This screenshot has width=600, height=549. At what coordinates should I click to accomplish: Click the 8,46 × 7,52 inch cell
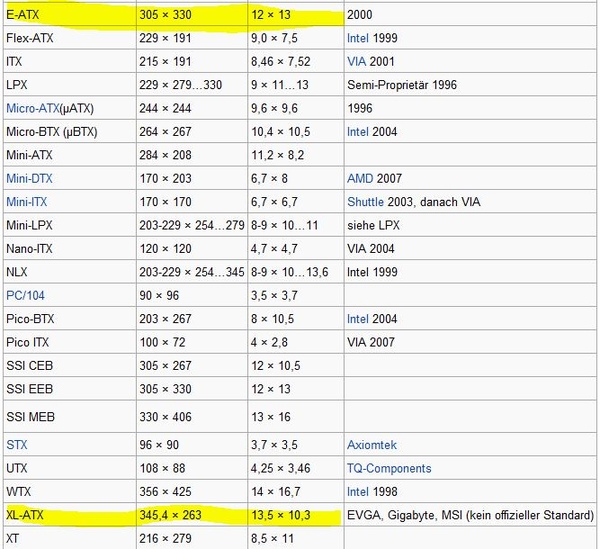point(296,61)
